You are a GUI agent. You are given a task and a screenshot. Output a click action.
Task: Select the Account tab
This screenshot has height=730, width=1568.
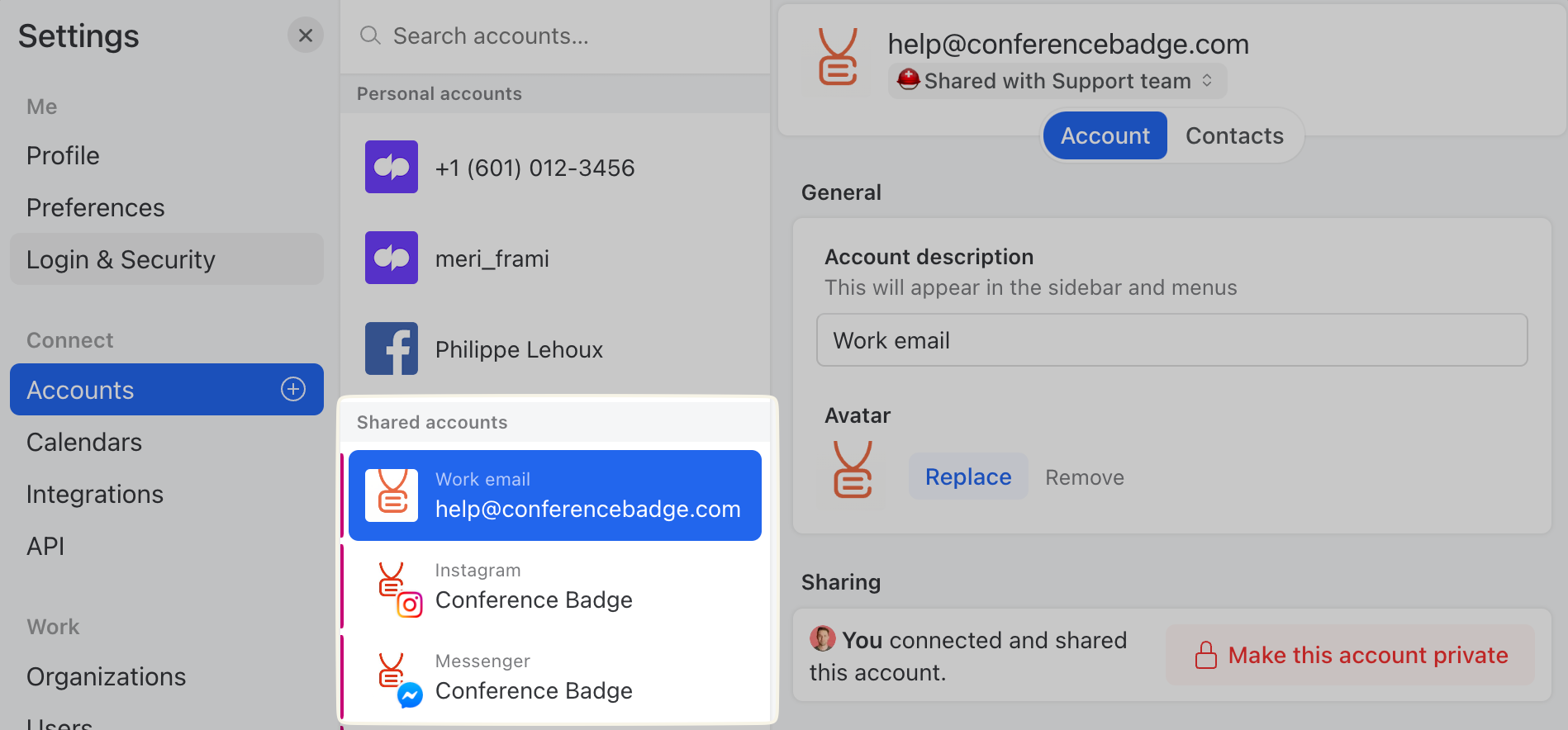(x=1105, y=135)
